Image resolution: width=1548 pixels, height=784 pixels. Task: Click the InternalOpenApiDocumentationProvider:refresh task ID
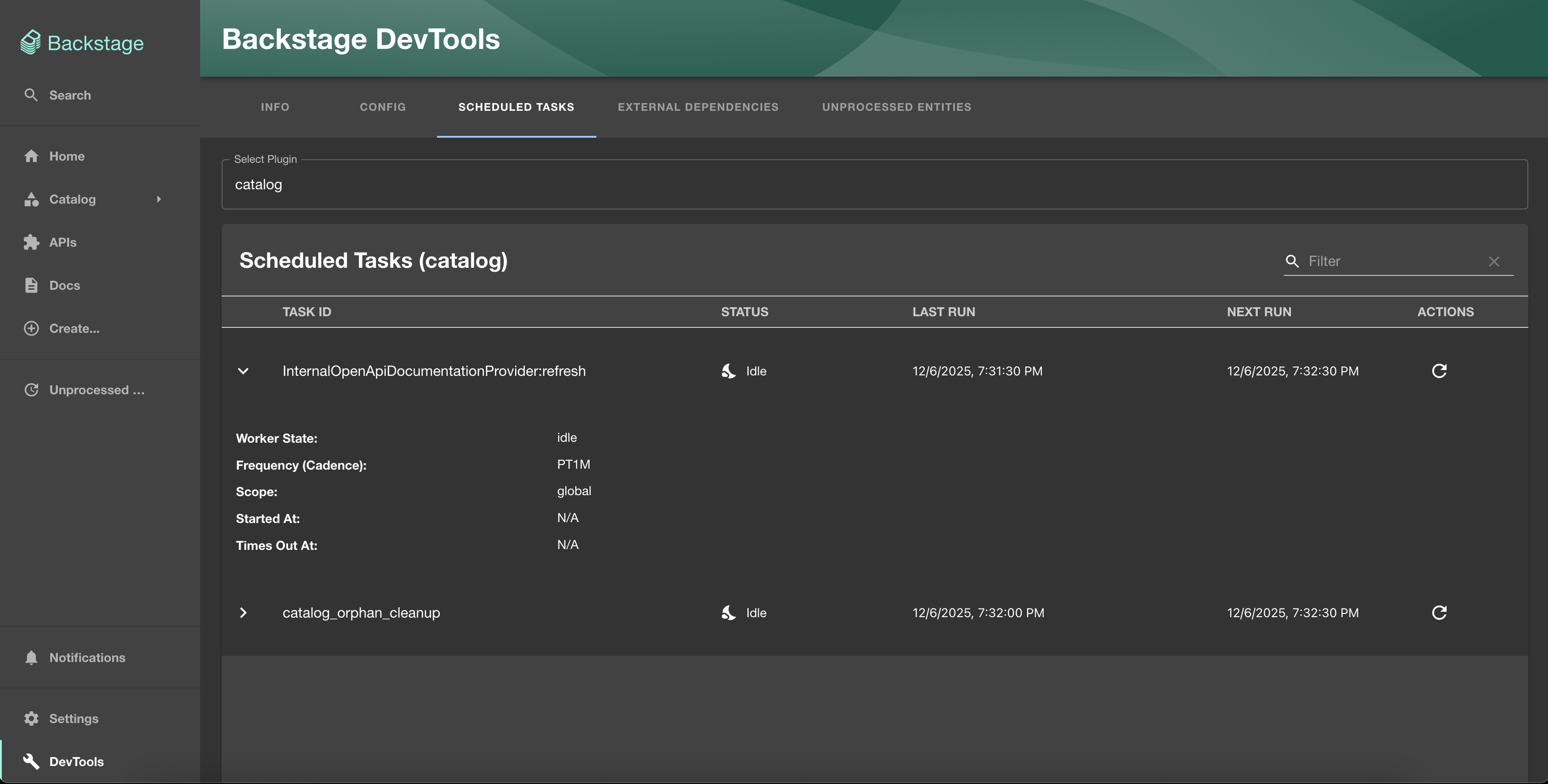434,370
